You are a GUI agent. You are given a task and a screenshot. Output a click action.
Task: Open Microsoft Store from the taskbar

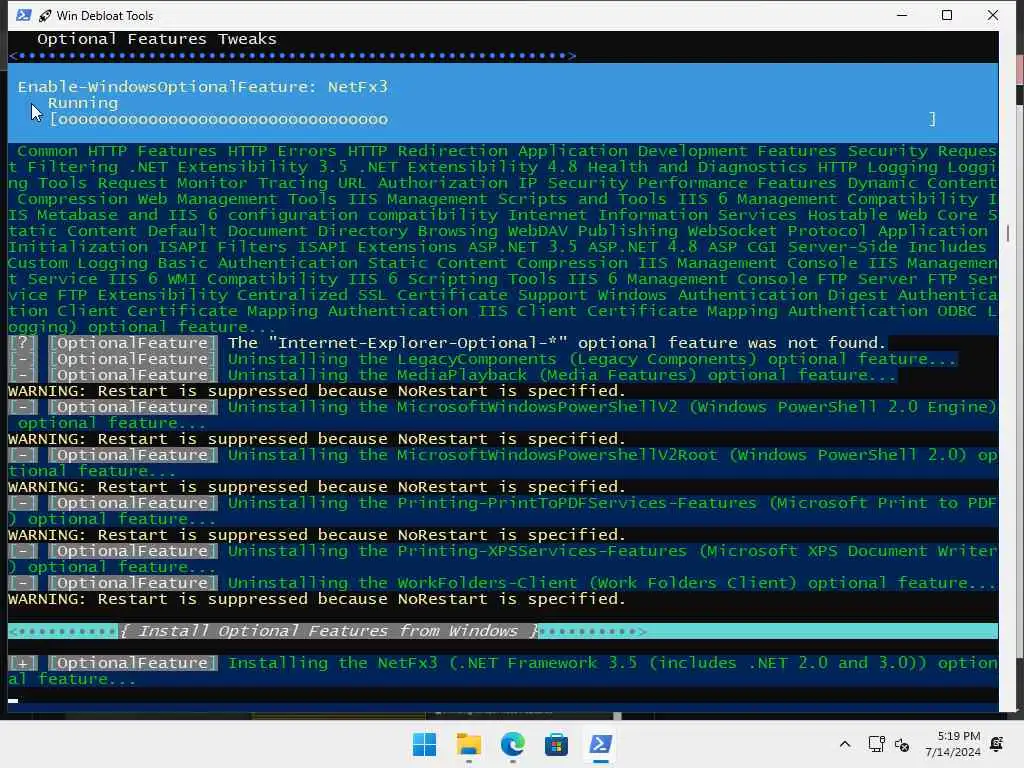tap(556, 744)
